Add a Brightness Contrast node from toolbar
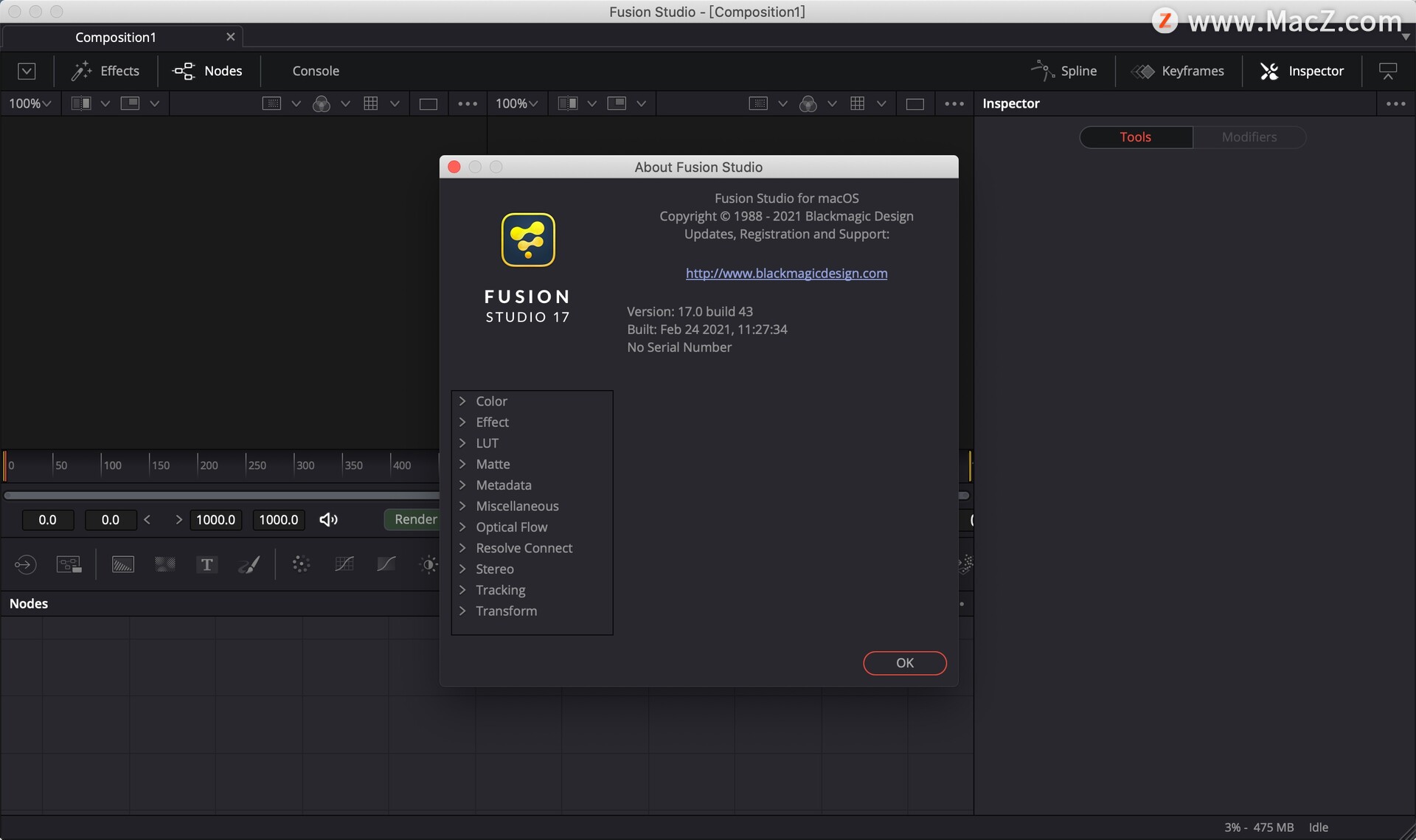The height and width of the screenshot is (840, 1416). [x=428, y=565]
